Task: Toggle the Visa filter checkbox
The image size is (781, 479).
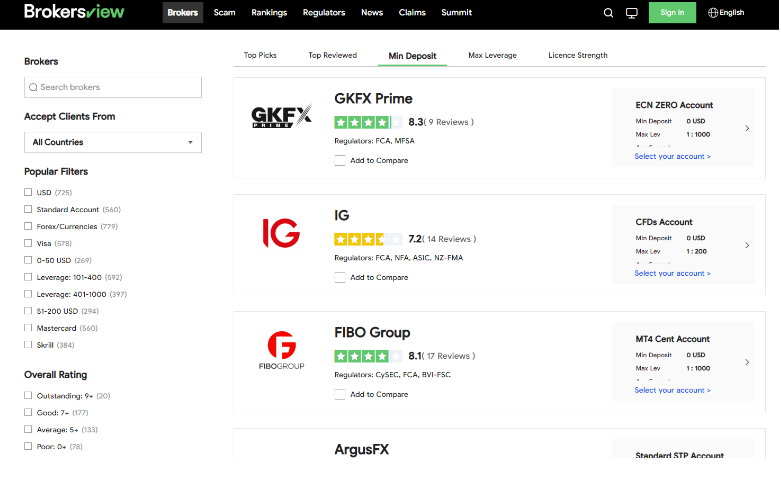Action: tap(28, 243)
